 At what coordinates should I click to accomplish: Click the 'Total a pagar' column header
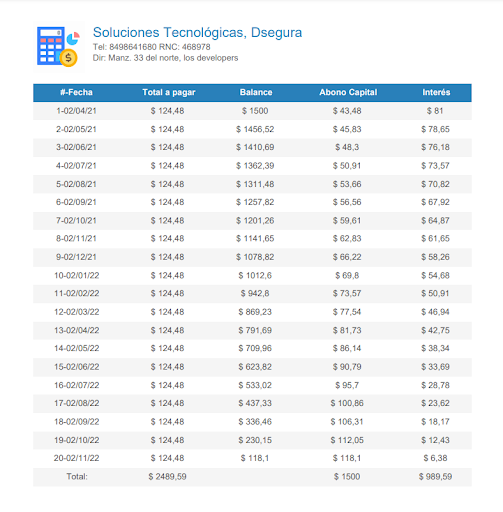pos(169,92)
